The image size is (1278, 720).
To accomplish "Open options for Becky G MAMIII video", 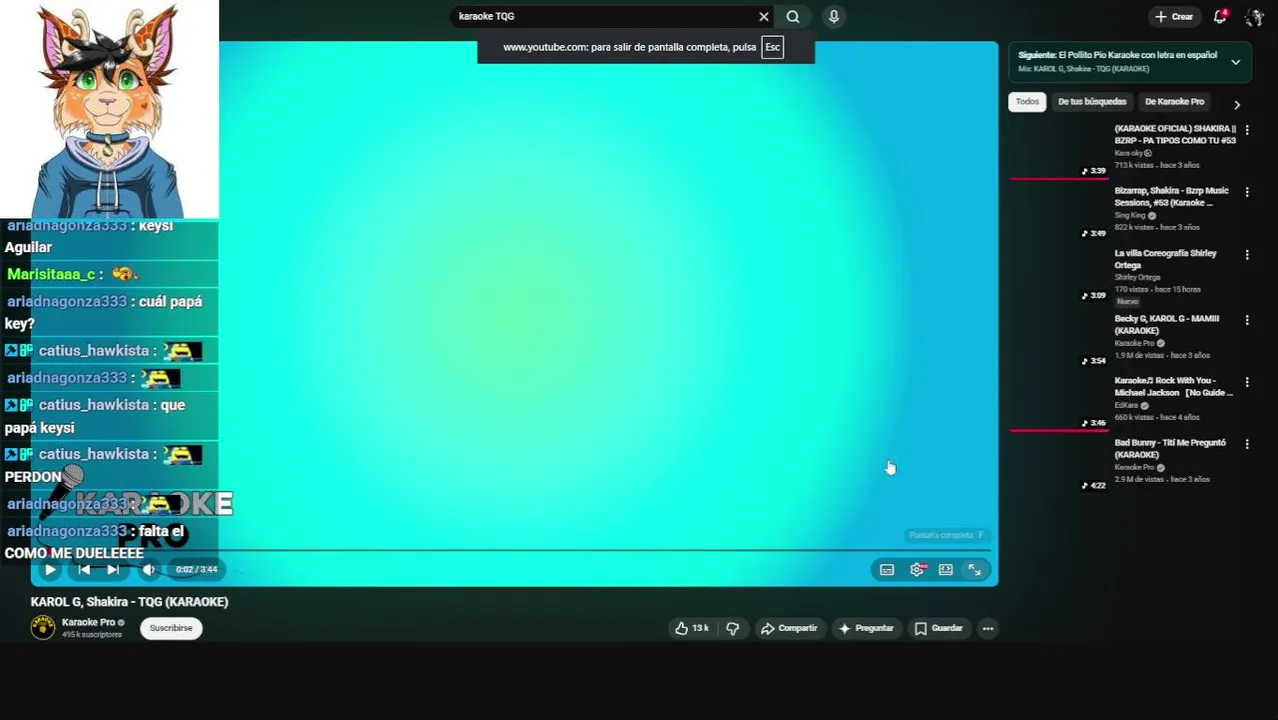I will point(1247,320).
